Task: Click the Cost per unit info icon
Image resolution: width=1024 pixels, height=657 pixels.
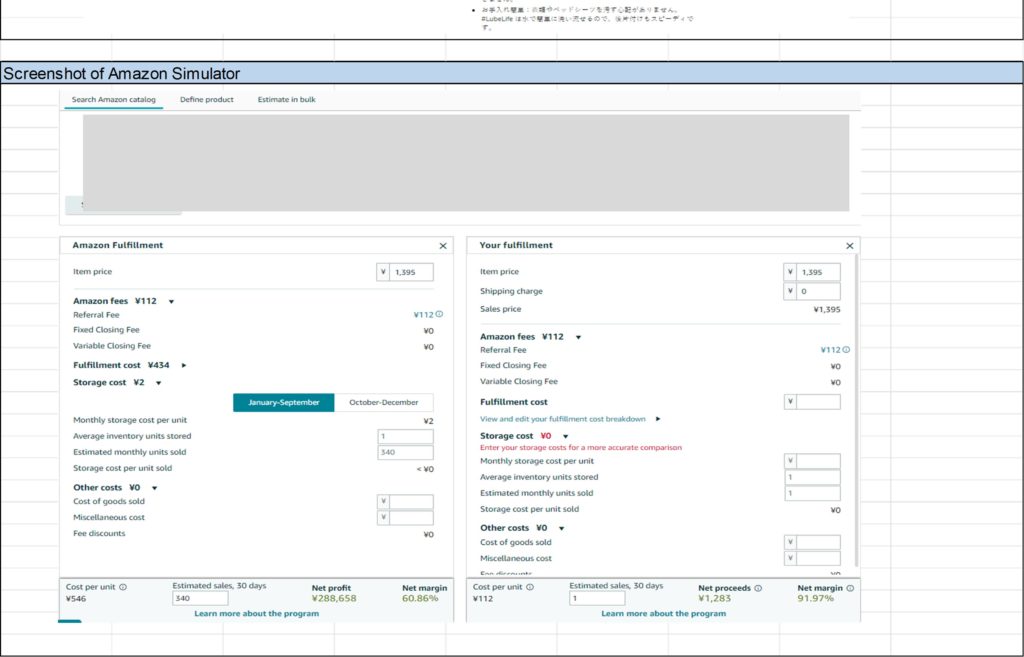Action: 123,588
